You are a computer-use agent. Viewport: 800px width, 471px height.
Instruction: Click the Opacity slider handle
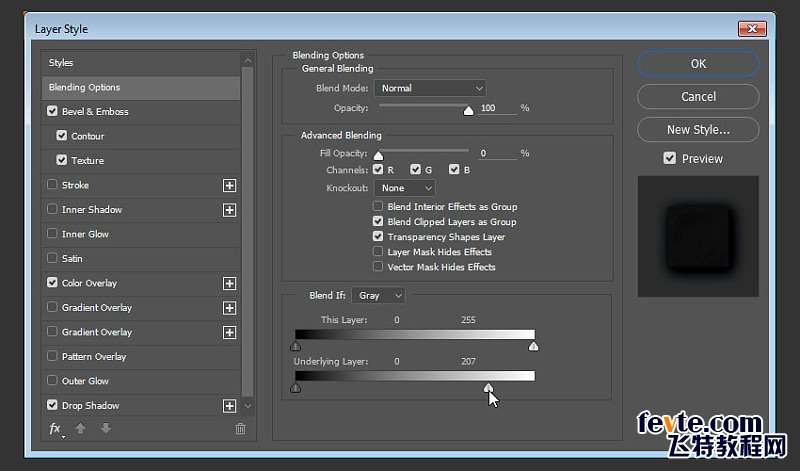pyautogui.click(x=468, y=111)
